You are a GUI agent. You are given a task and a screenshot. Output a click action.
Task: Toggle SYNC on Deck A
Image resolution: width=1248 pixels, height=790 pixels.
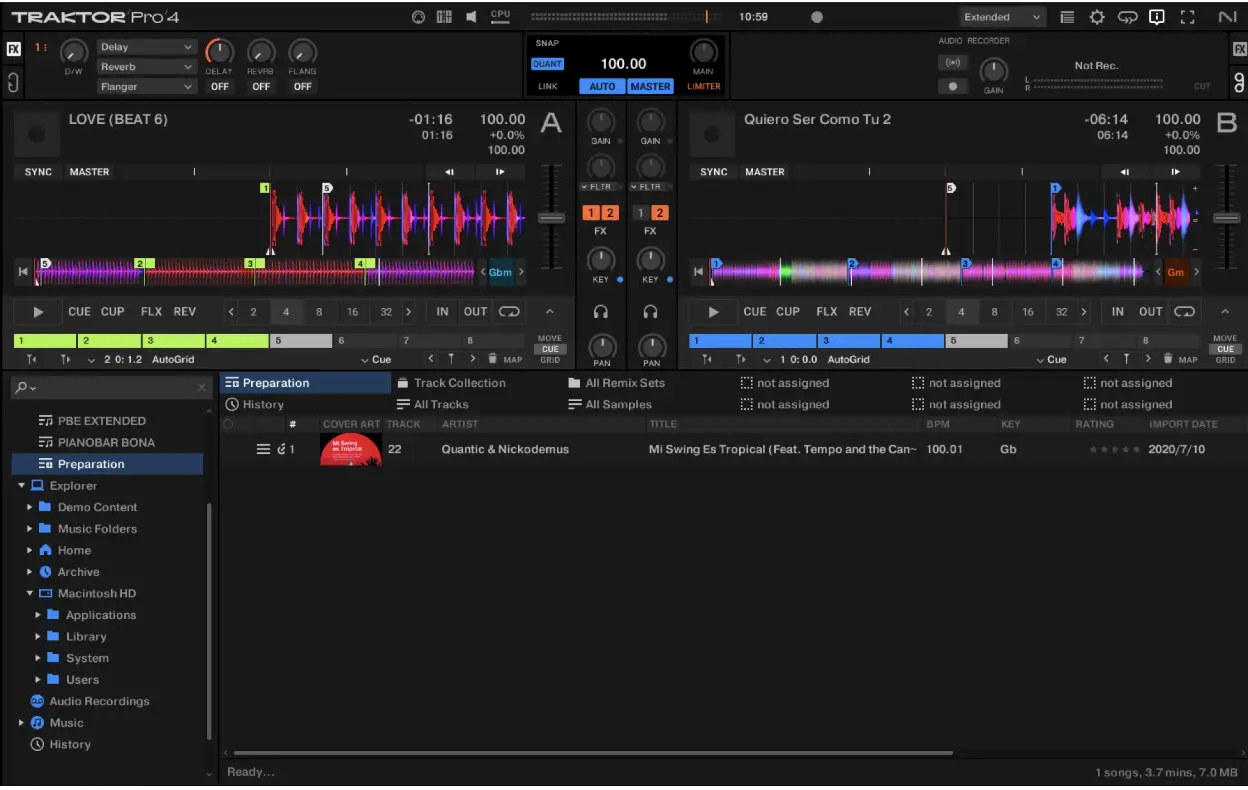[38, 172]
